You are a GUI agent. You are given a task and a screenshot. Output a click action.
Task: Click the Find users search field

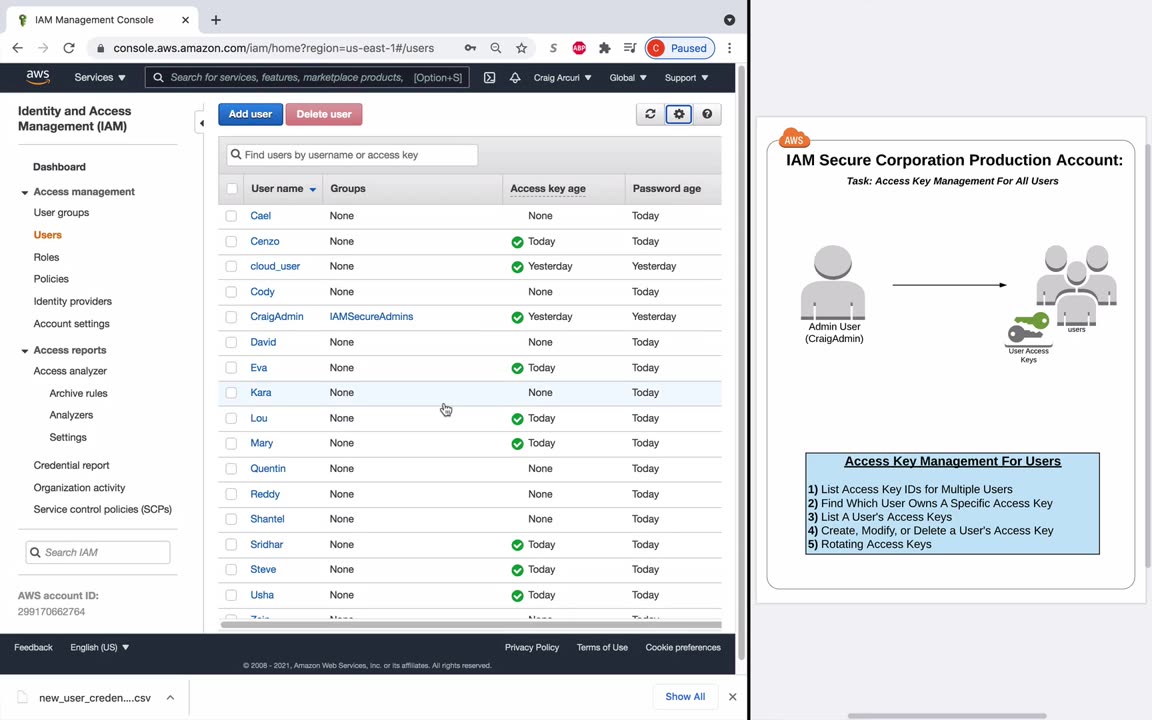pos(352,155)
